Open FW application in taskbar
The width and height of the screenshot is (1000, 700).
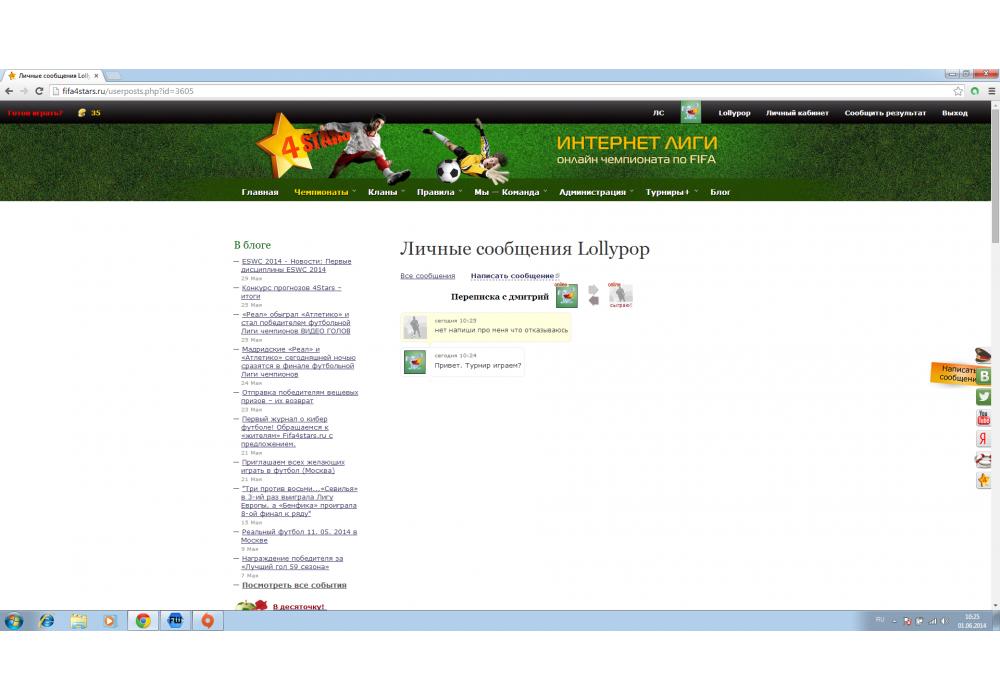175,620
